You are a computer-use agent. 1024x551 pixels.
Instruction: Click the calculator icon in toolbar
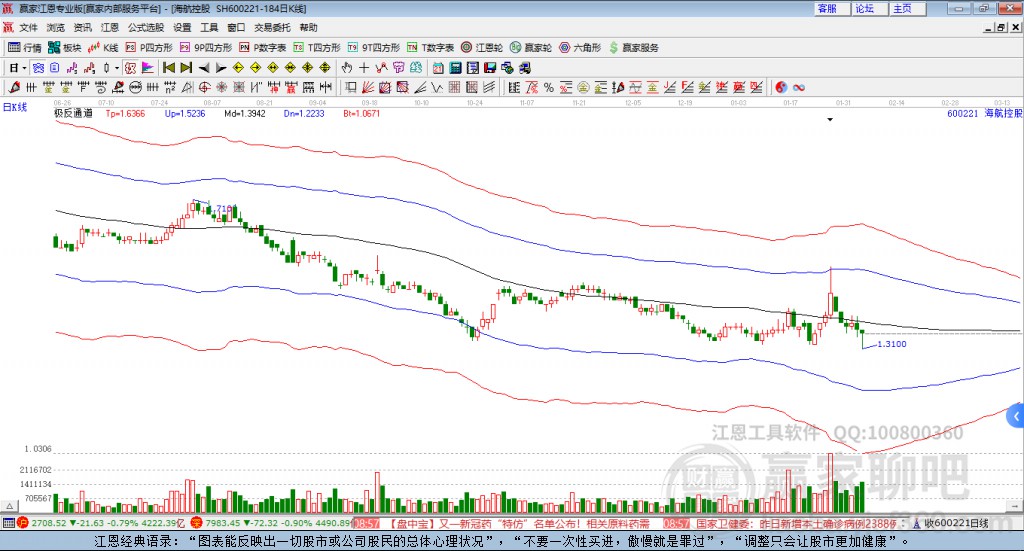pos(455,68)
